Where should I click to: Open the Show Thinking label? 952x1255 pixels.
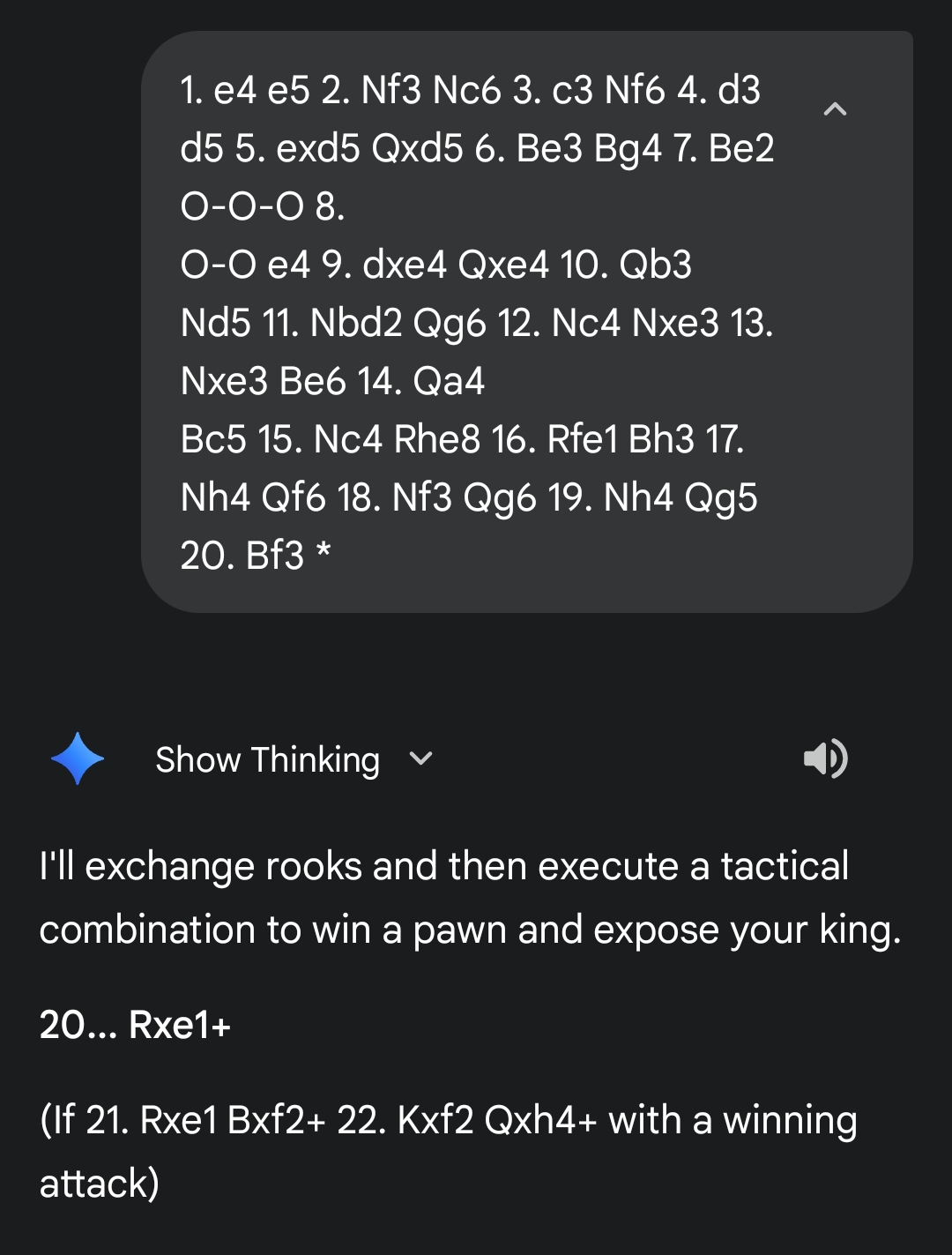click(267, 760)
